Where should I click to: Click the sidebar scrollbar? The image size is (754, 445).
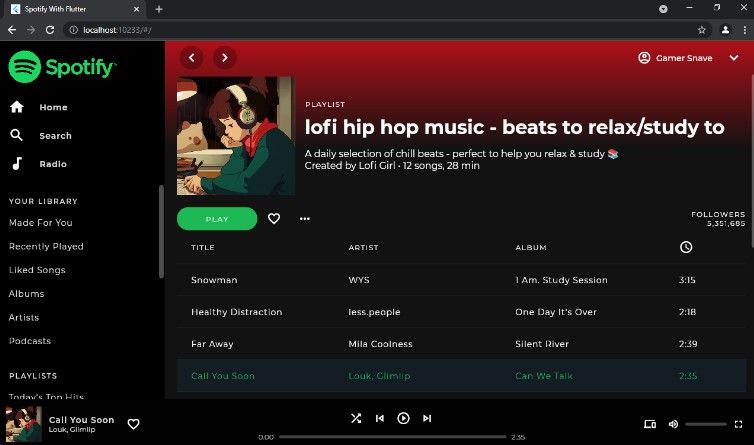162,231
